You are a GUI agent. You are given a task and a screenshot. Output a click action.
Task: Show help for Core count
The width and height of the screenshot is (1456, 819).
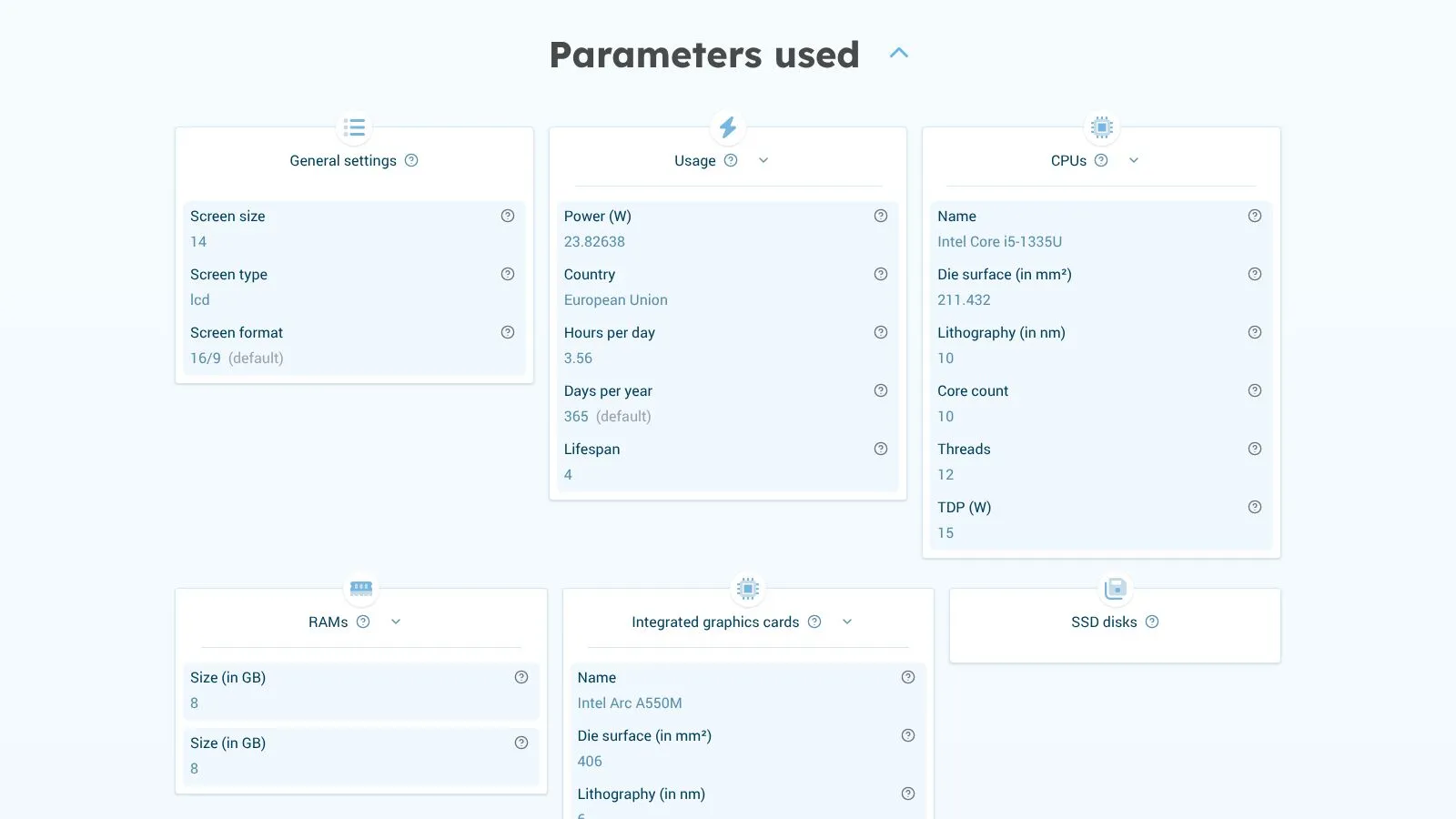tap(1255, 390)
